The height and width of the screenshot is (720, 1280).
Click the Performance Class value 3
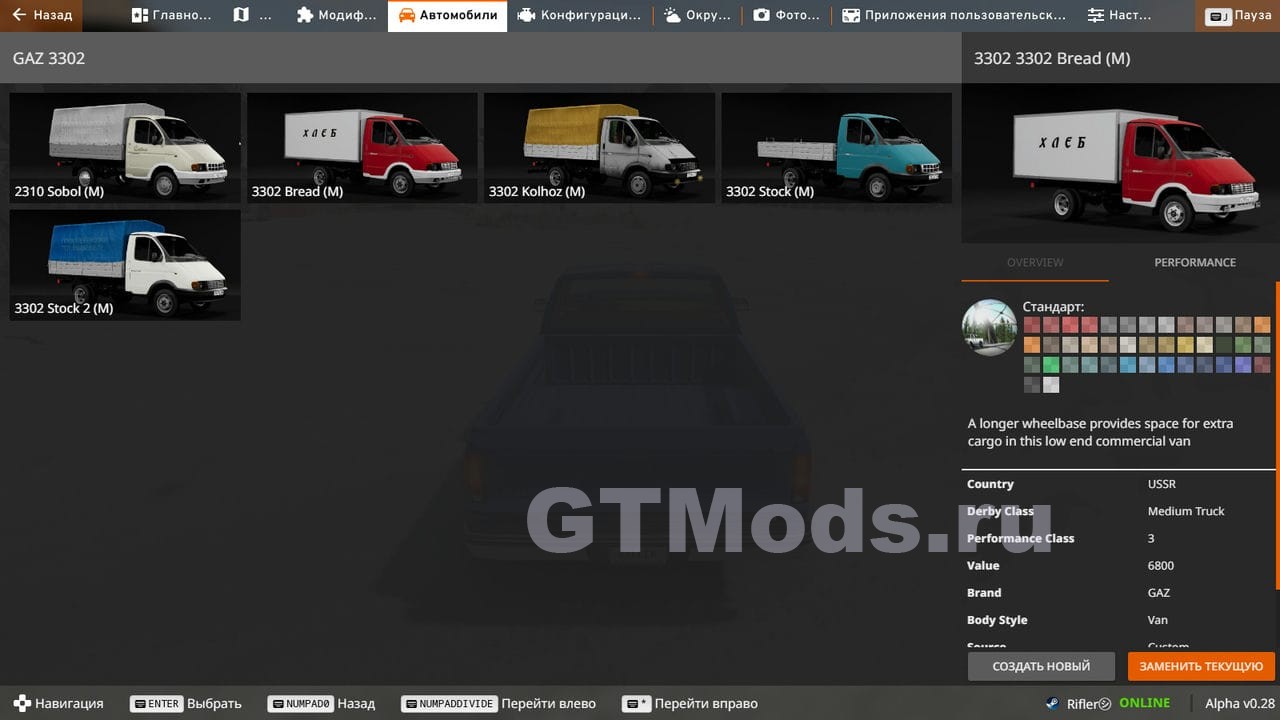(1151, 538)
